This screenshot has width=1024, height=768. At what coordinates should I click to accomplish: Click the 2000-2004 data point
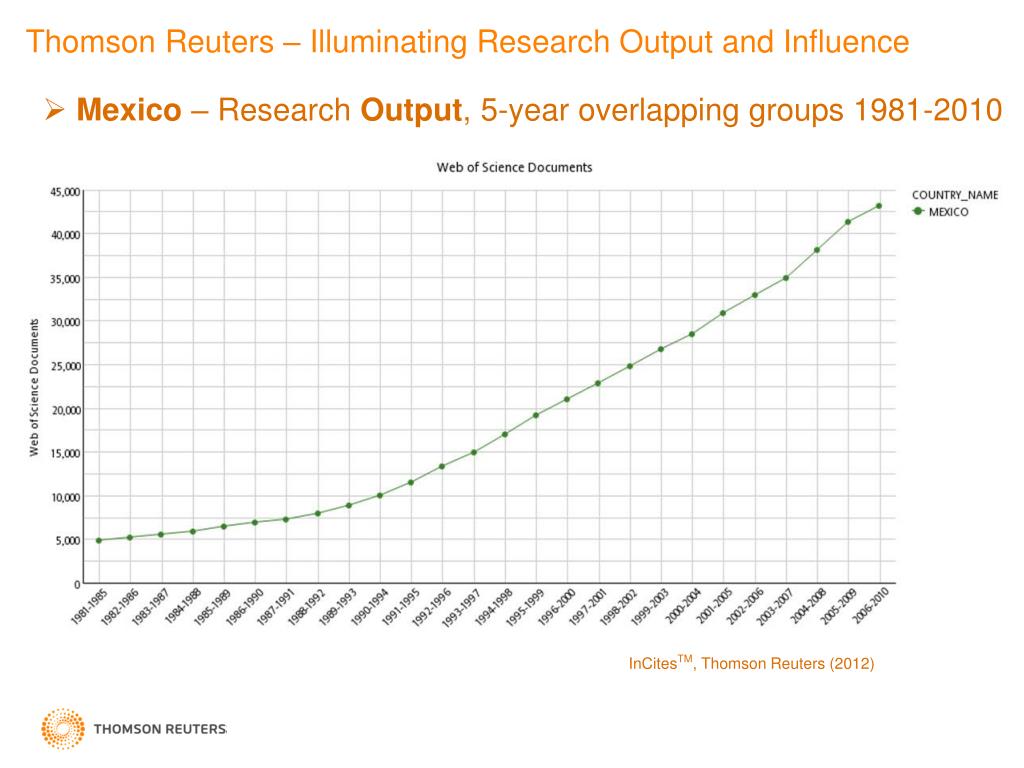pyautogui.click(x=692, y=334)
